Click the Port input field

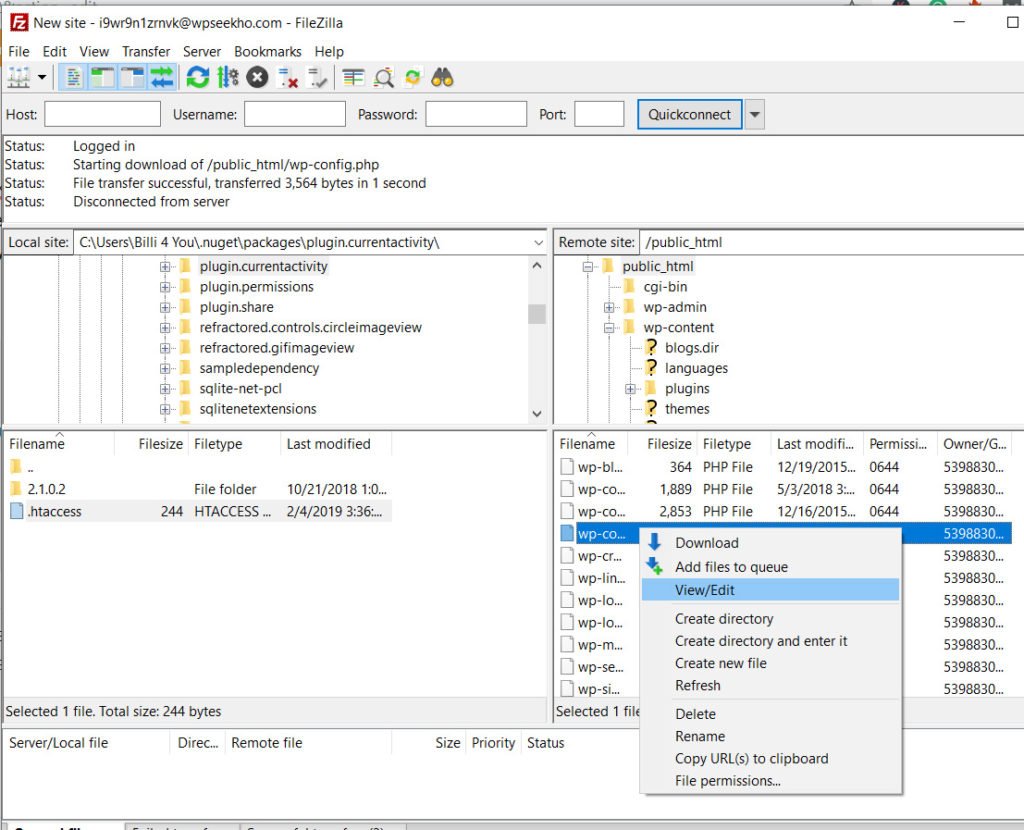(600, 114)
